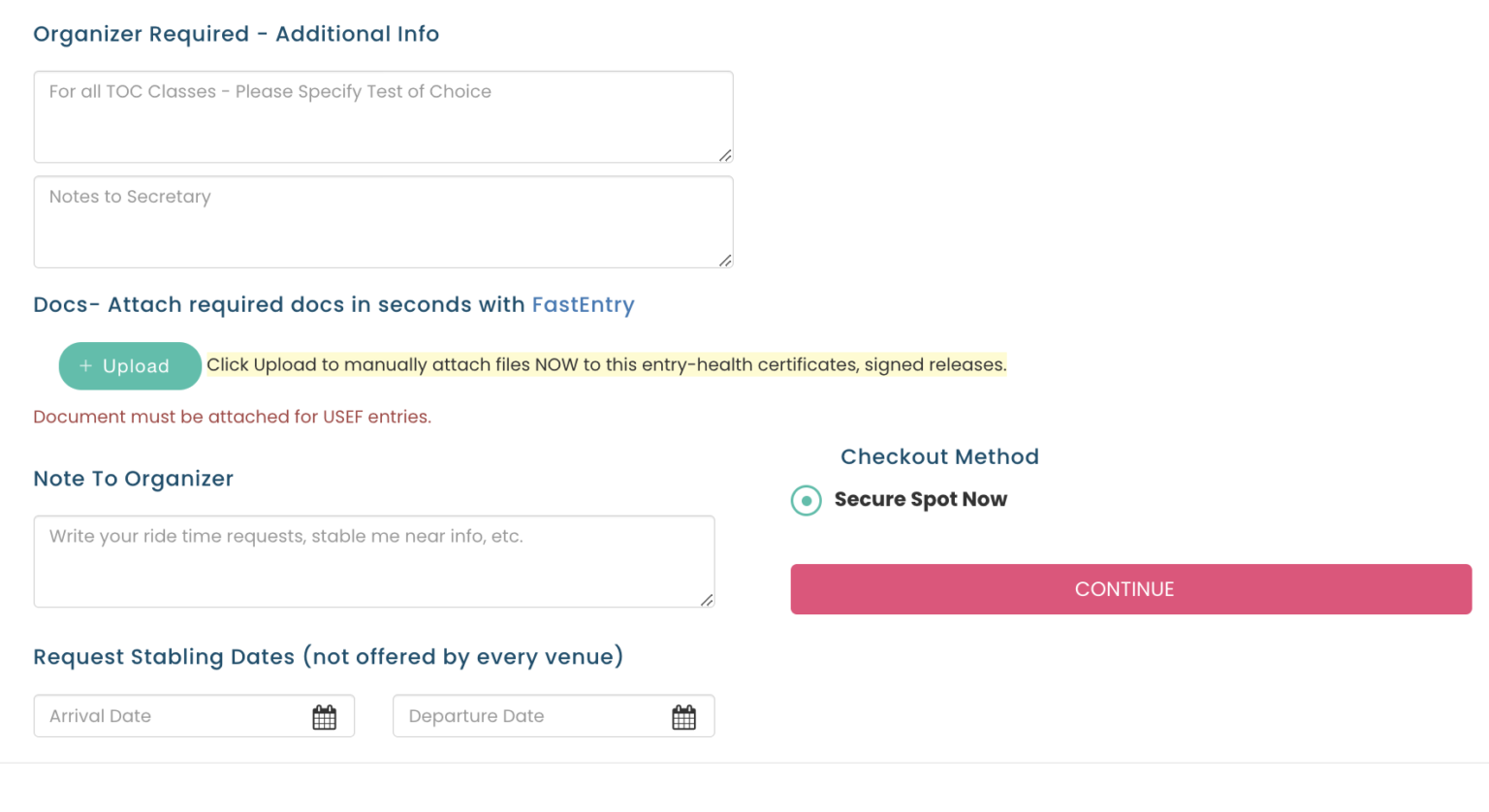Click resize handle of TOC Classes textarea
The width and height of the screenshot is (1489, 812).
pos(725,155)
